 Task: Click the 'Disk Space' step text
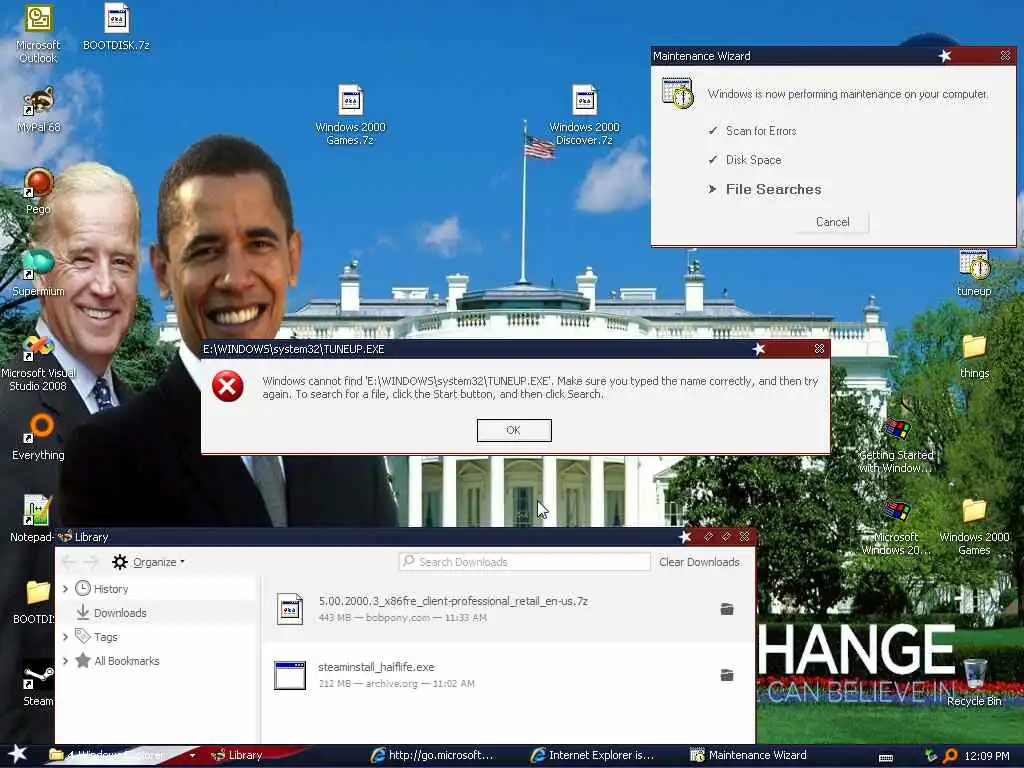(x=753, y=159)
